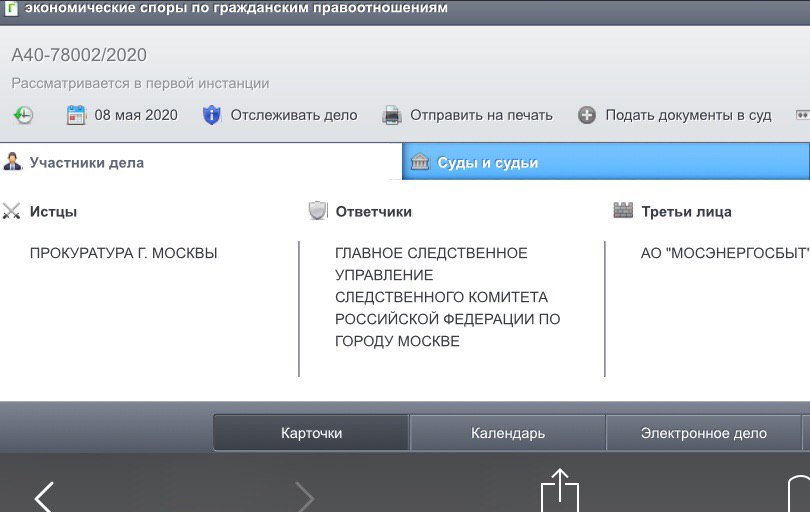Tap the browser back arrow
The image size is (810, 512).
tap(44, 496)
